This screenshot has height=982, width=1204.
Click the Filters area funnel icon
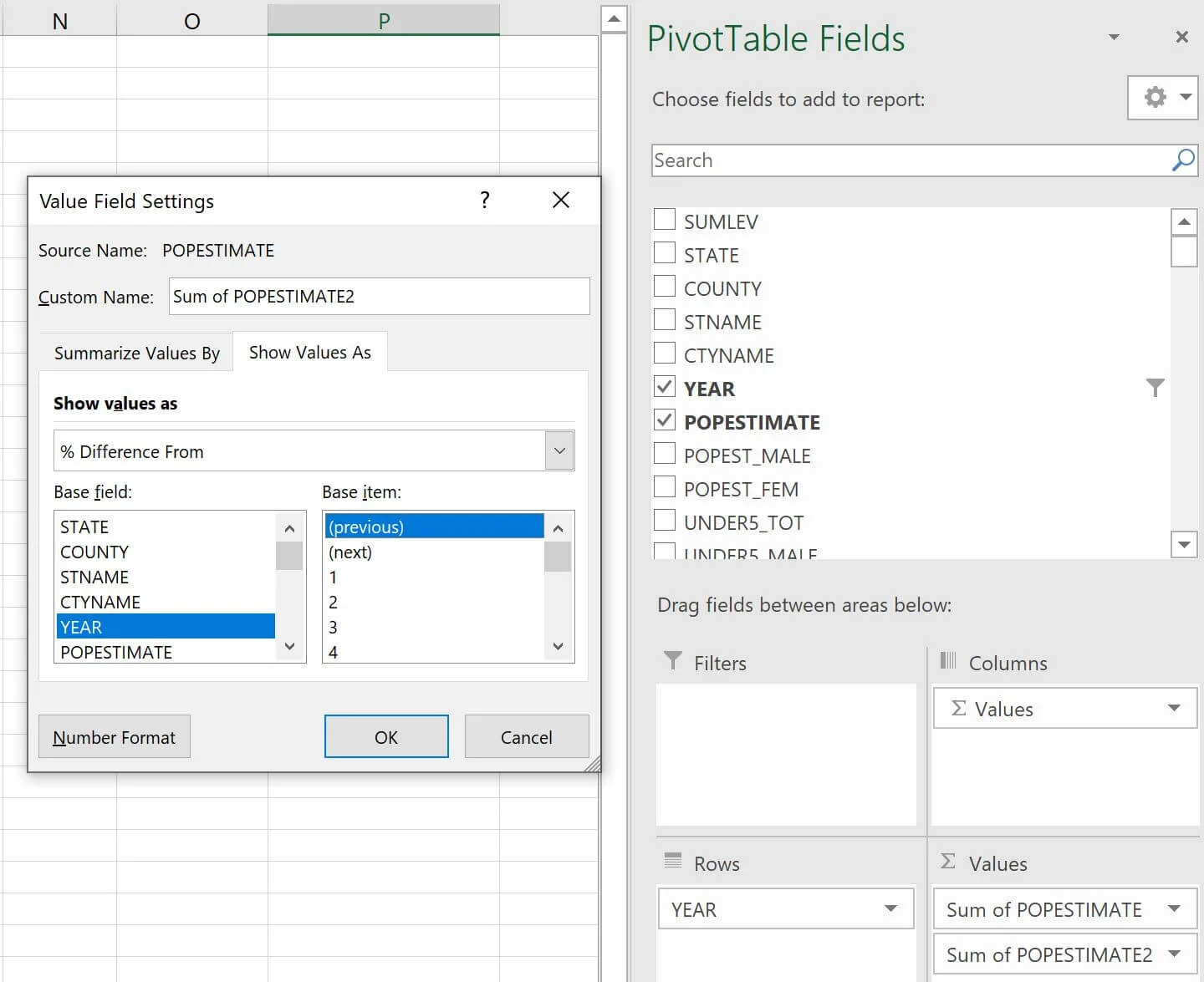(672, 661)
